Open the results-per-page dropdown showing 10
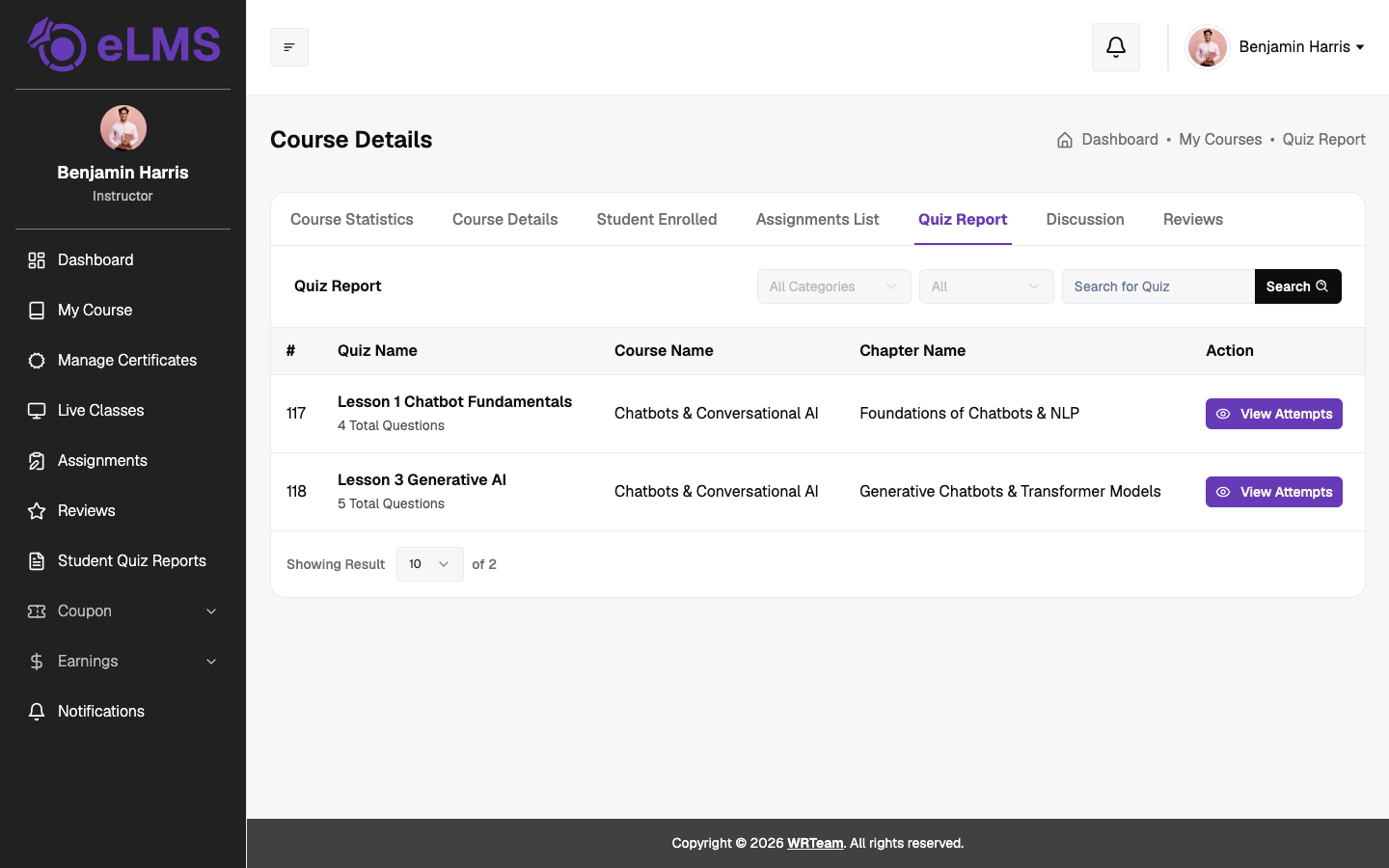This screenshot has width=1389, height=868. click(430, 564)
